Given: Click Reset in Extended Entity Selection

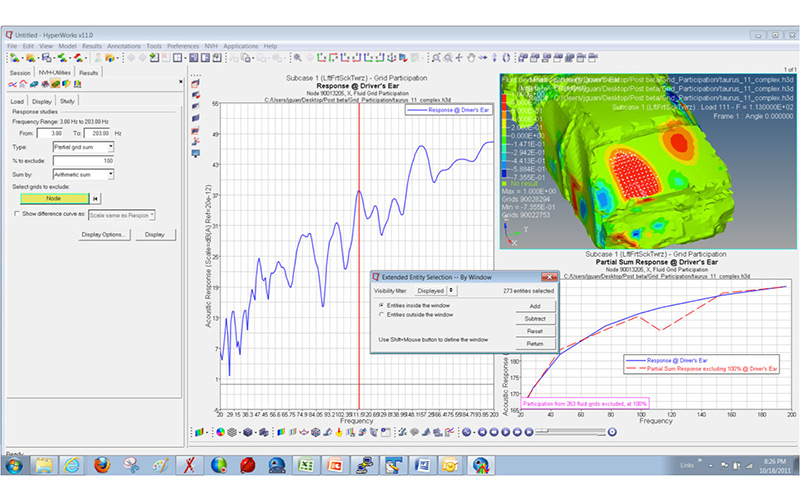Looking at the screenshot, I should [535, 331].
